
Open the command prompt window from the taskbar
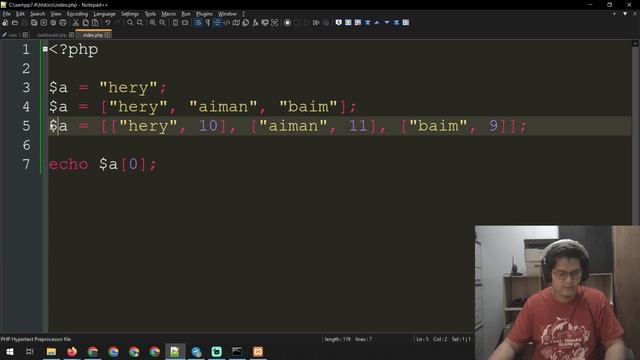click(237, 351)
